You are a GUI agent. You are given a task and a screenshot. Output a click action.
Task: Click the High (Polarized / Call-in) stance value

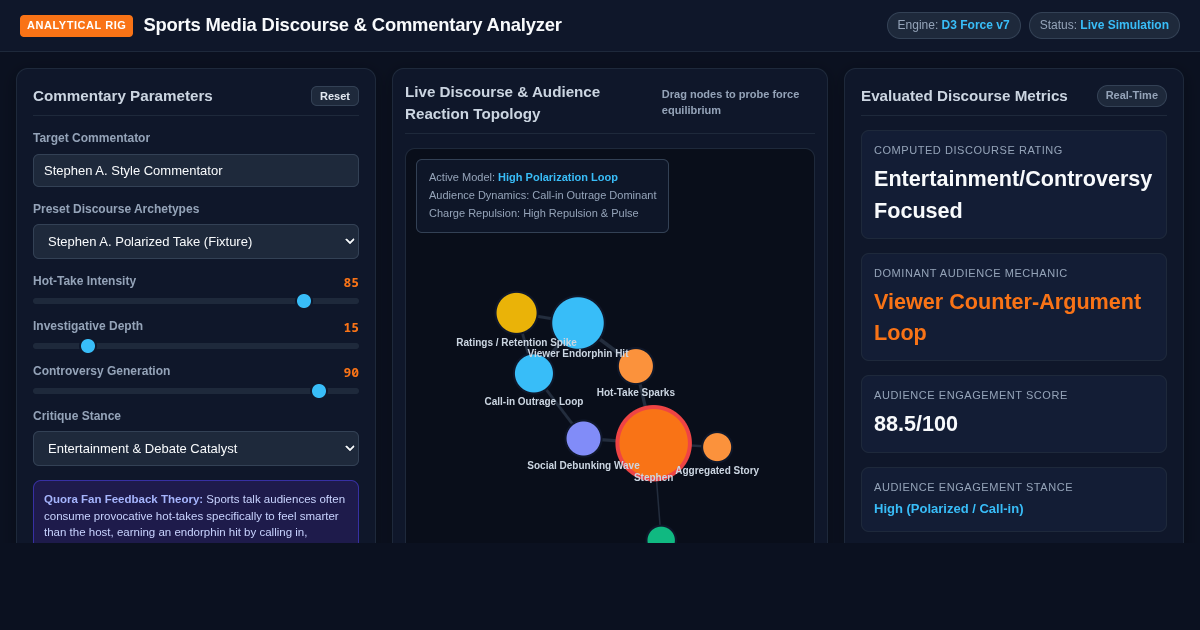coord(949,509)
